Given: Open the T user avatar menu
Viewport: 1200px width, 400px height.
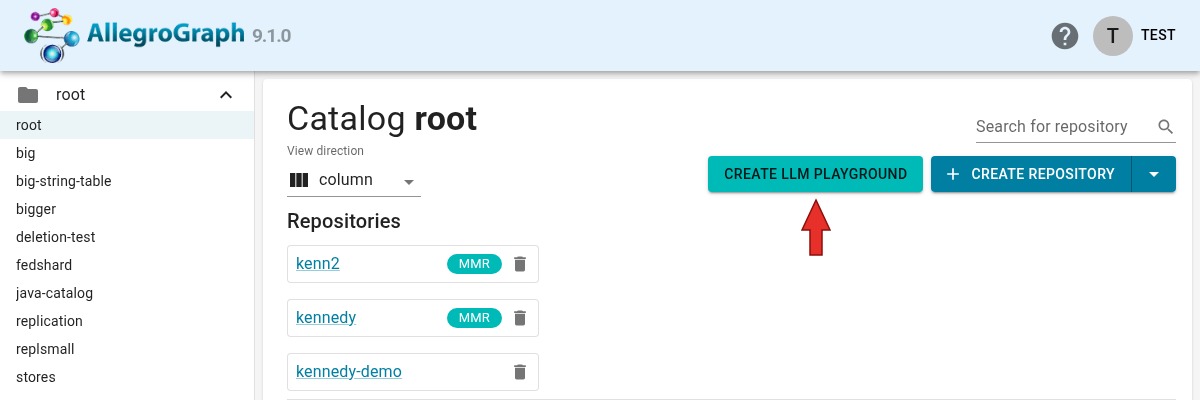Looking at the screenshot, I should click(1113, 35).
